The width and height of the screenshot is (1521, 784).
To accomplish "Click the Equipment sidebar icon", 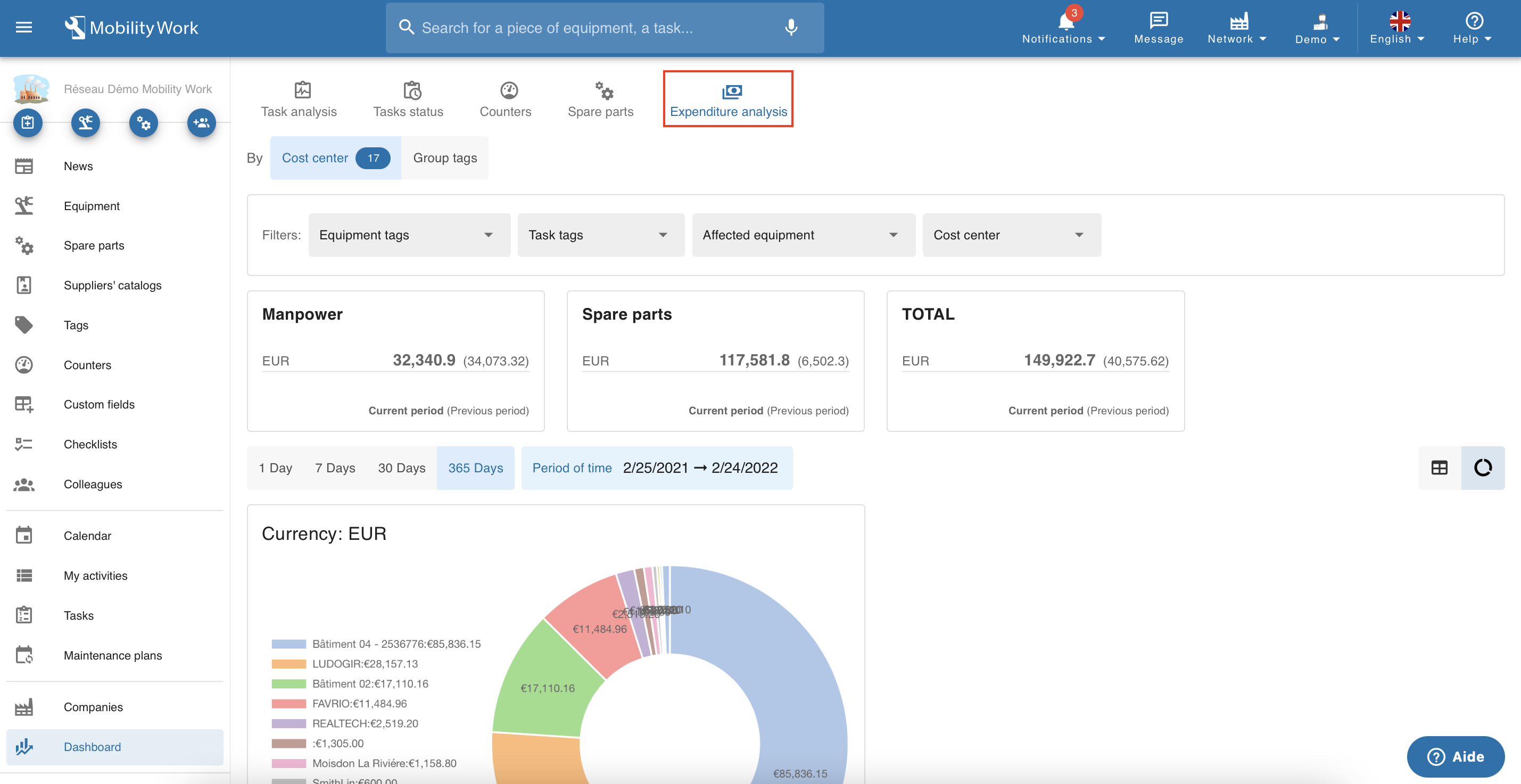I will point(23,206).
